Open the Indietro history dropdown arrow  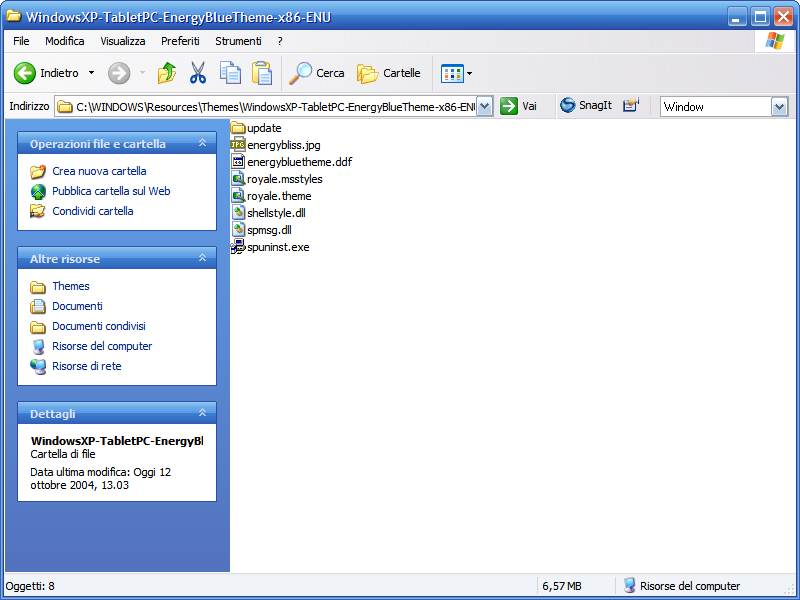click(x=91, y=73)
